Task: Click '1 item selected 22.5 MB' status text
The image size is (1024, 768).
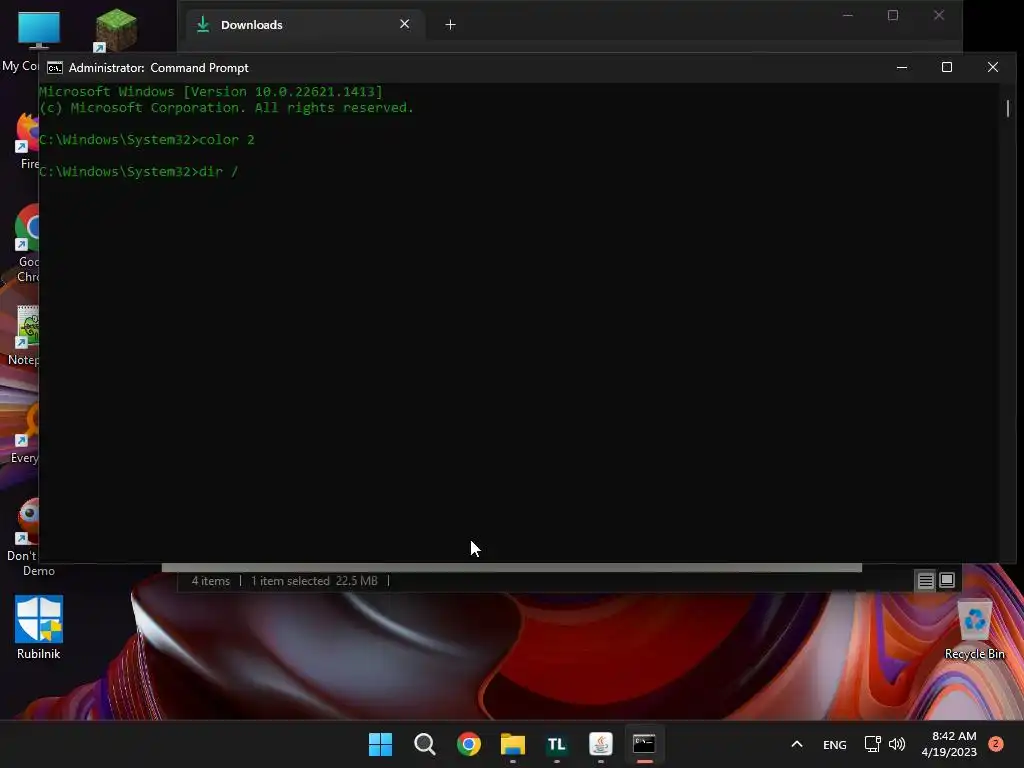Action: pyautogui.click(x=314, y=581)
